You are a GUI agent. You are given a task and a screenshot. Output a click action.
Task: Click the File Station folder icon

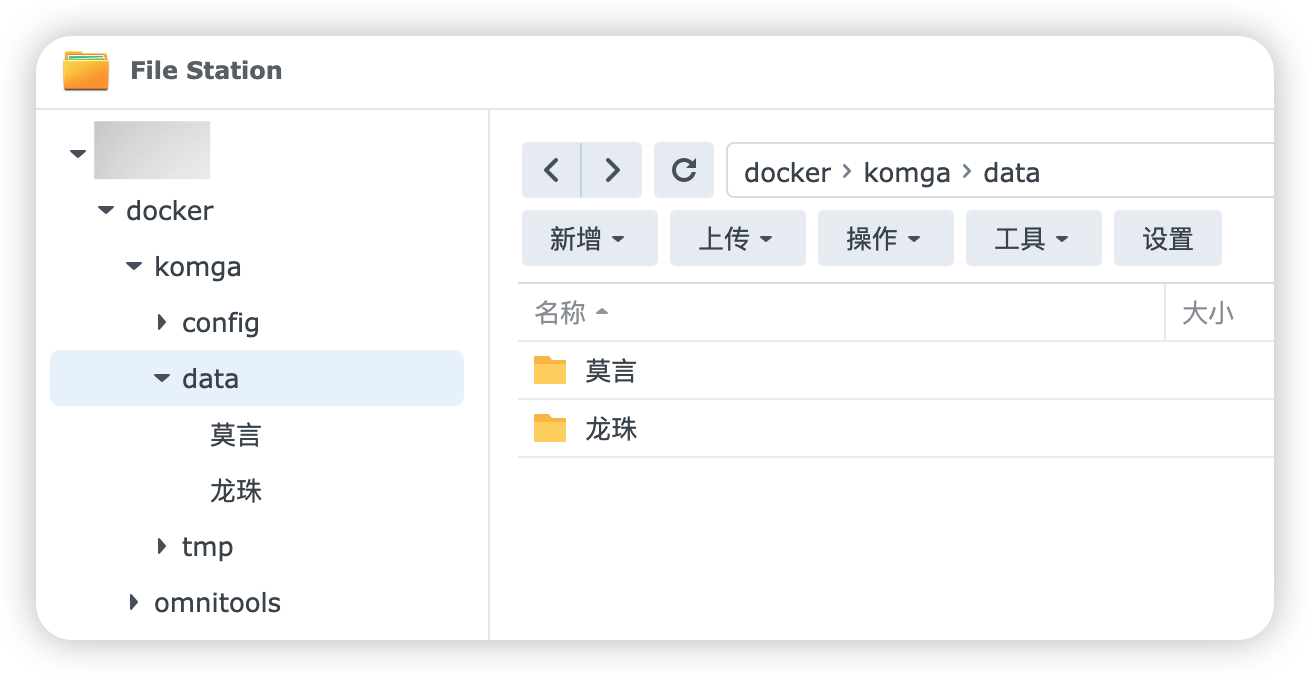click(x=86, y=71)
